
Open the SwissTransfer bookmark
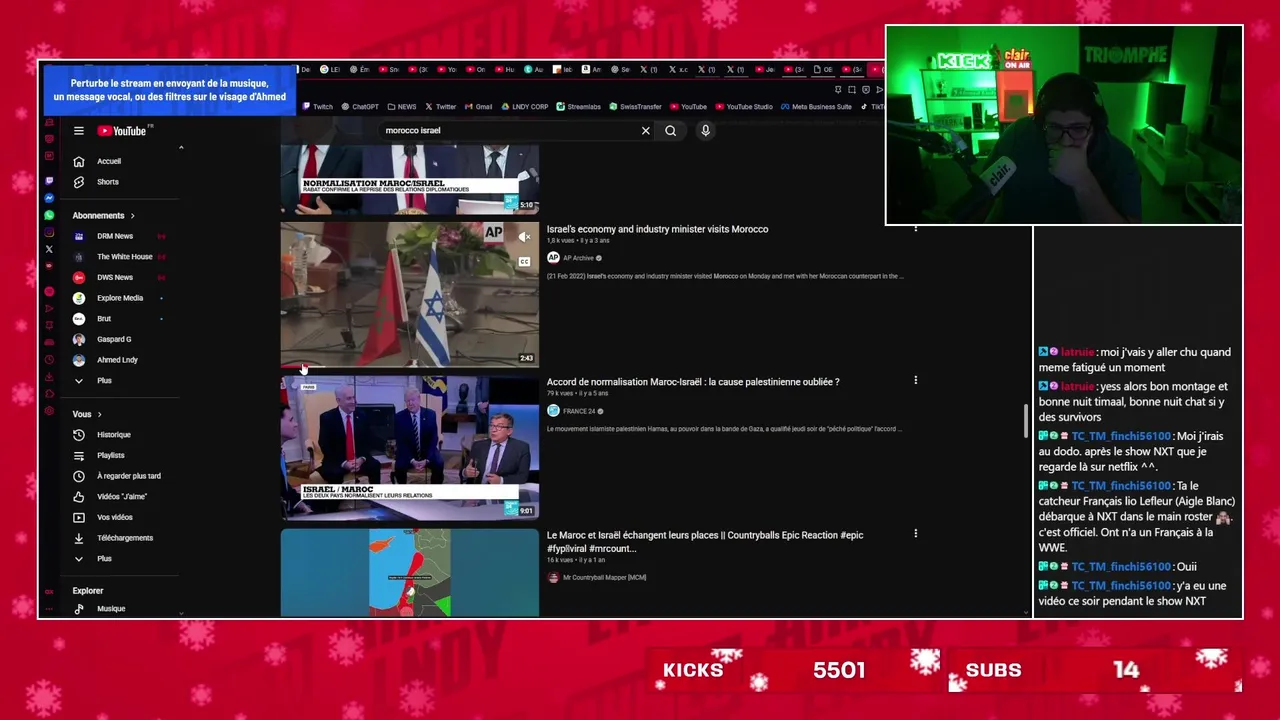click(x=635, y=107)
